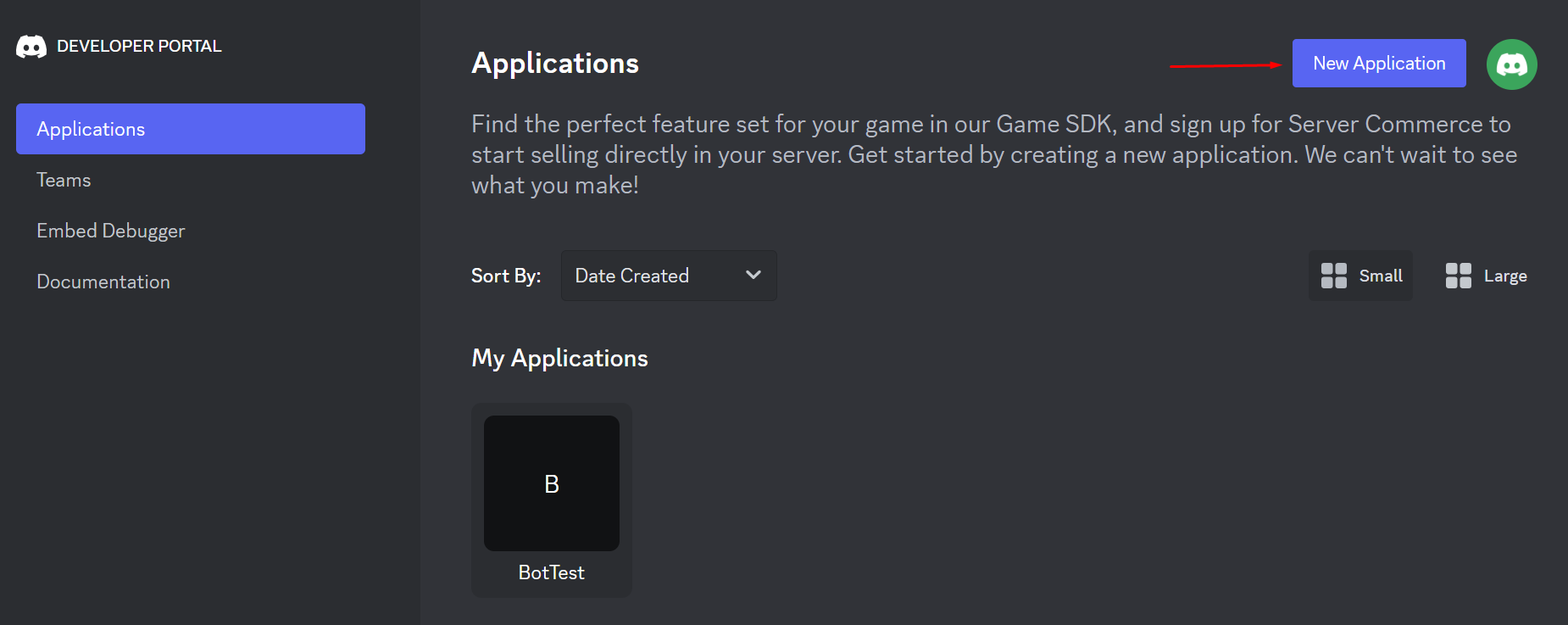Click the green Discord avatar badge
Screen dimensions: 1568x625
point(1512,64)
